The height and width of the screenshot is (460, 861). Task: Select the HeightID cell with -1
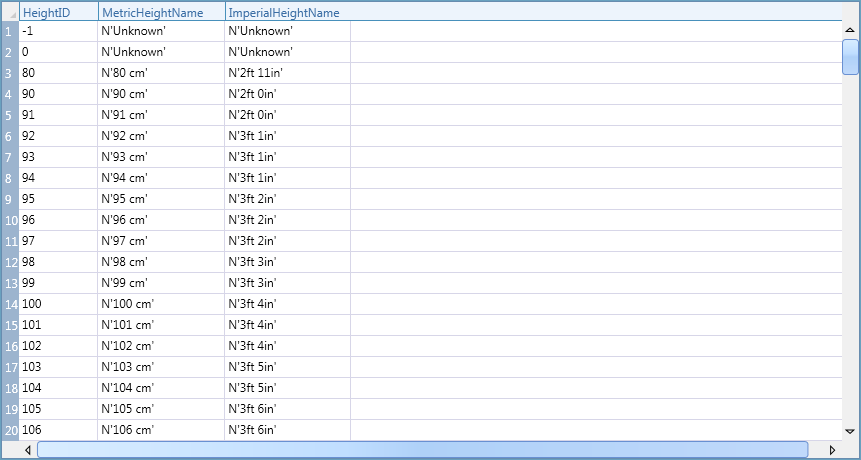click(59, 31)
